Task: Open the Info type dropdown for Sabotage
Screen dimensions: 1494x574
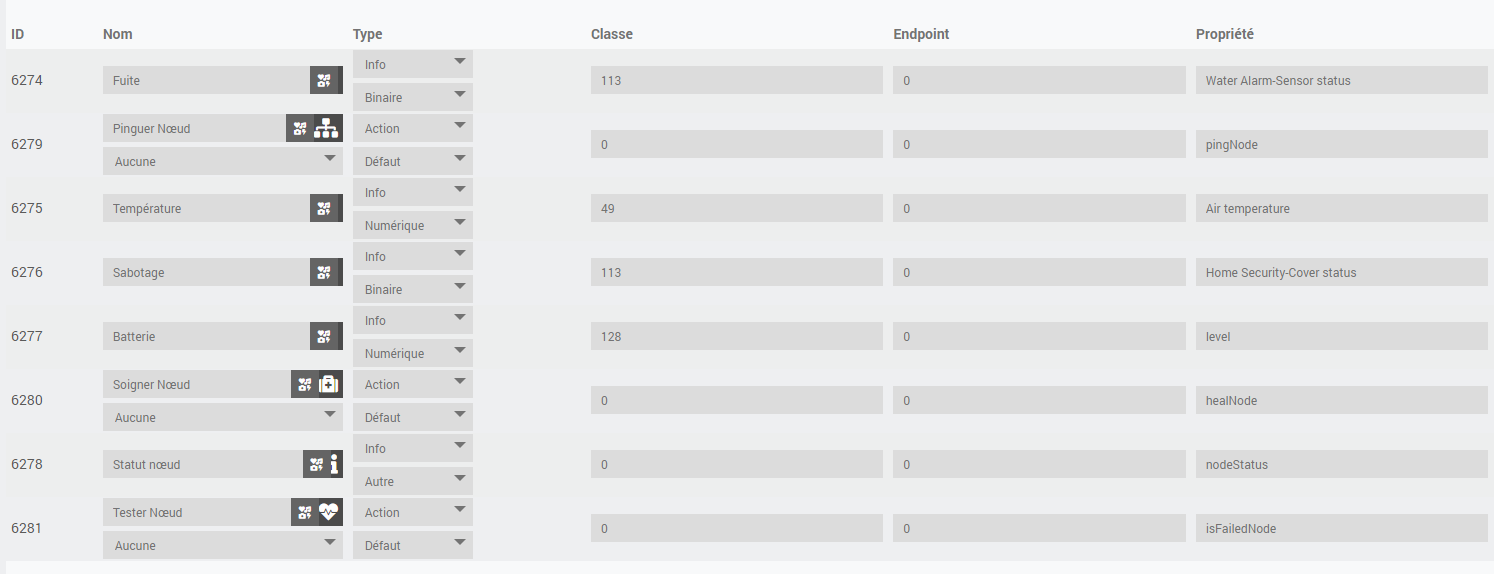Action: [413, 256]
